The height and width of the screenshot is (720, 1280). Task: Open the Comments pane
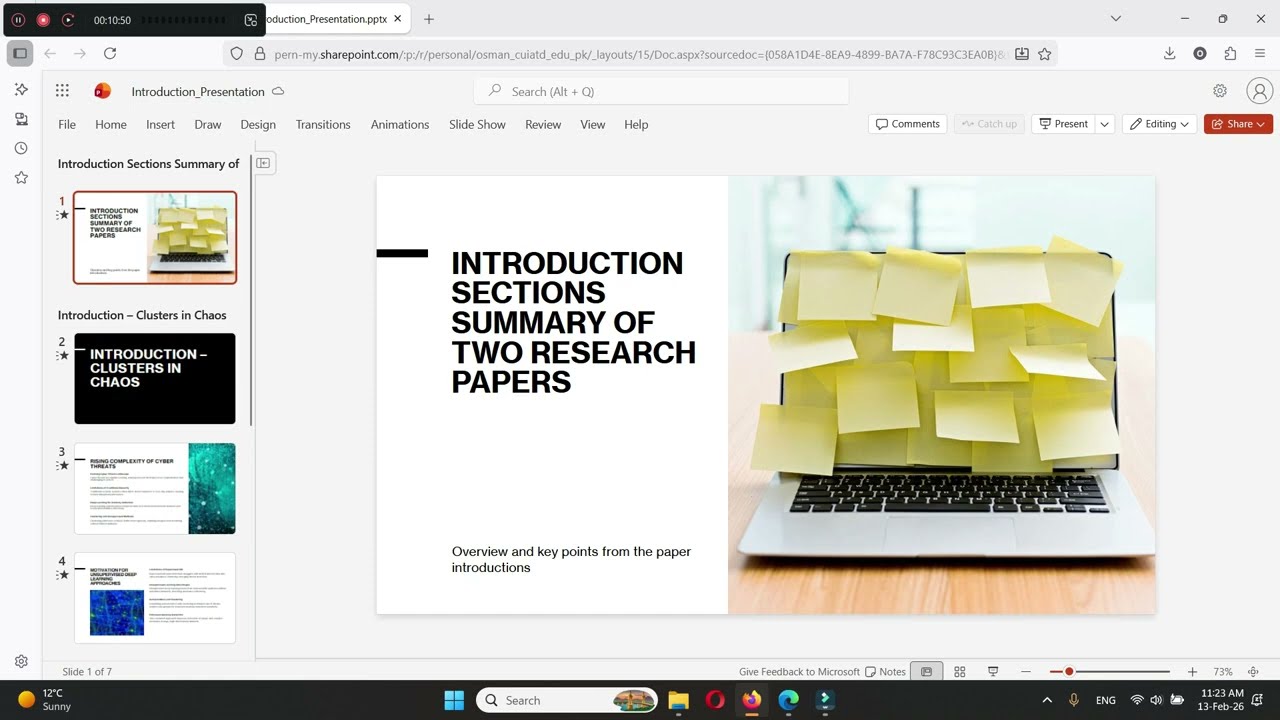[908, 124]
